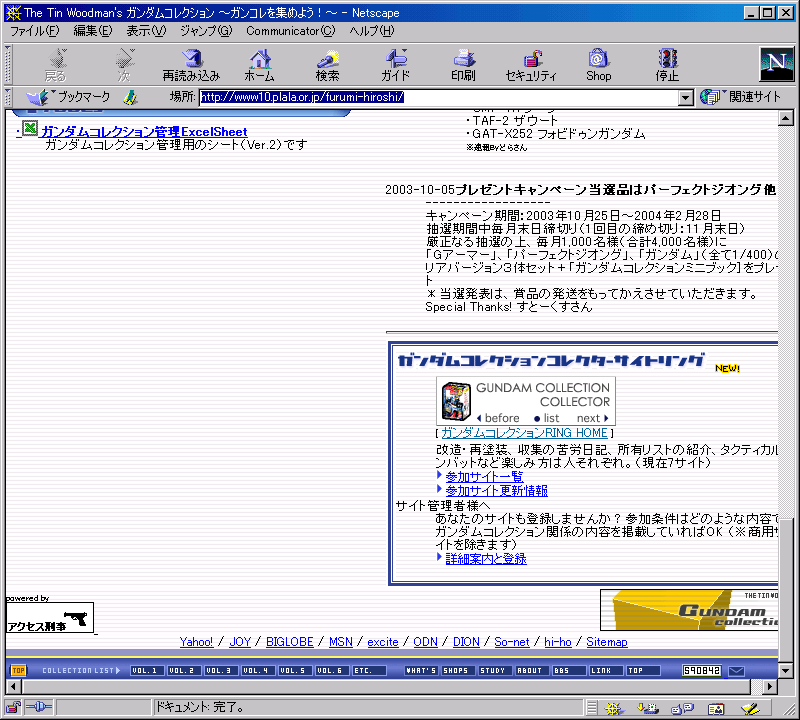
Task: Open the ファイル(F) menu
Action: [35, 31]
